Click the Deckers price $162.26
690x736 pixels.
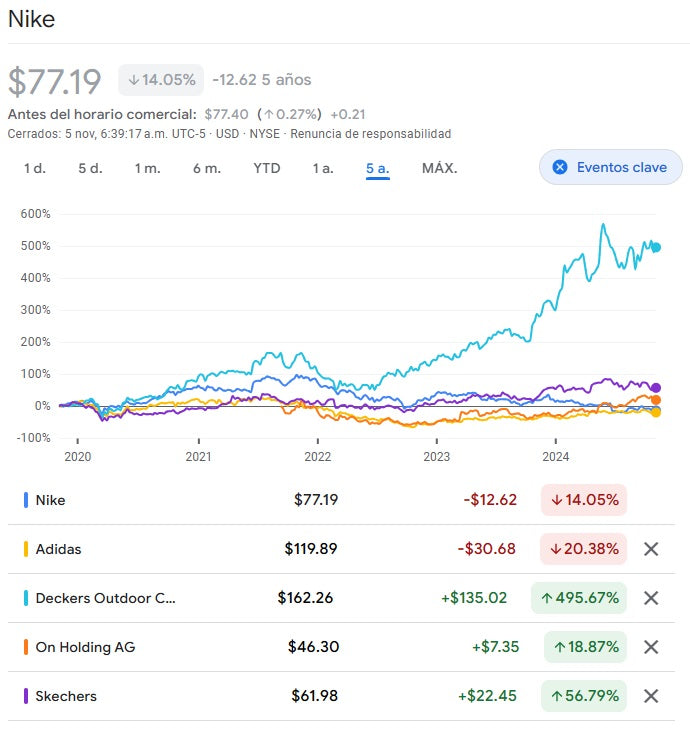tap(305, 598)
